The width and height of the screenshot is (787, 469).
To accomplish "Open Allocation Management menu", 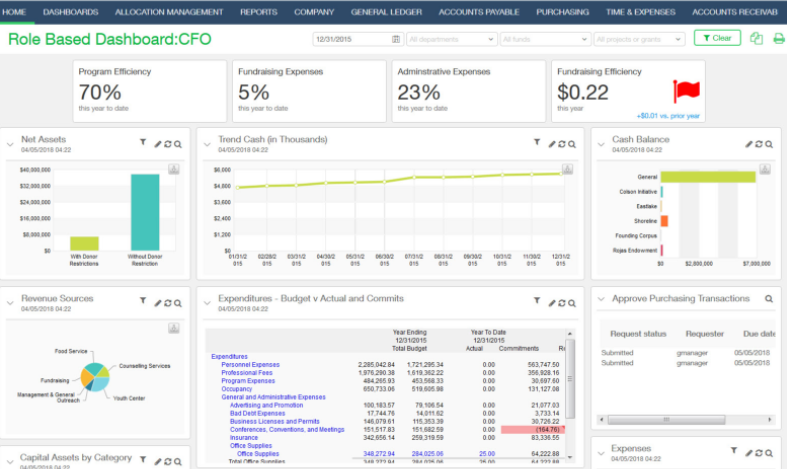I will 169,12.
